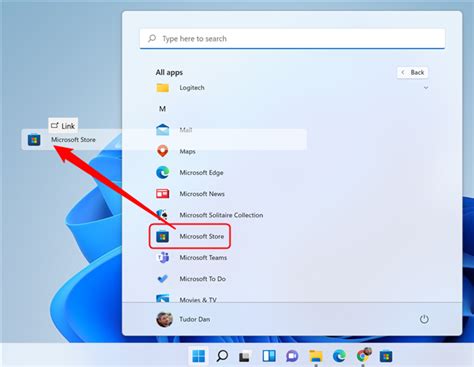Open the Maps app icon
Screen dimensions: 474x367
coord(163,151)
